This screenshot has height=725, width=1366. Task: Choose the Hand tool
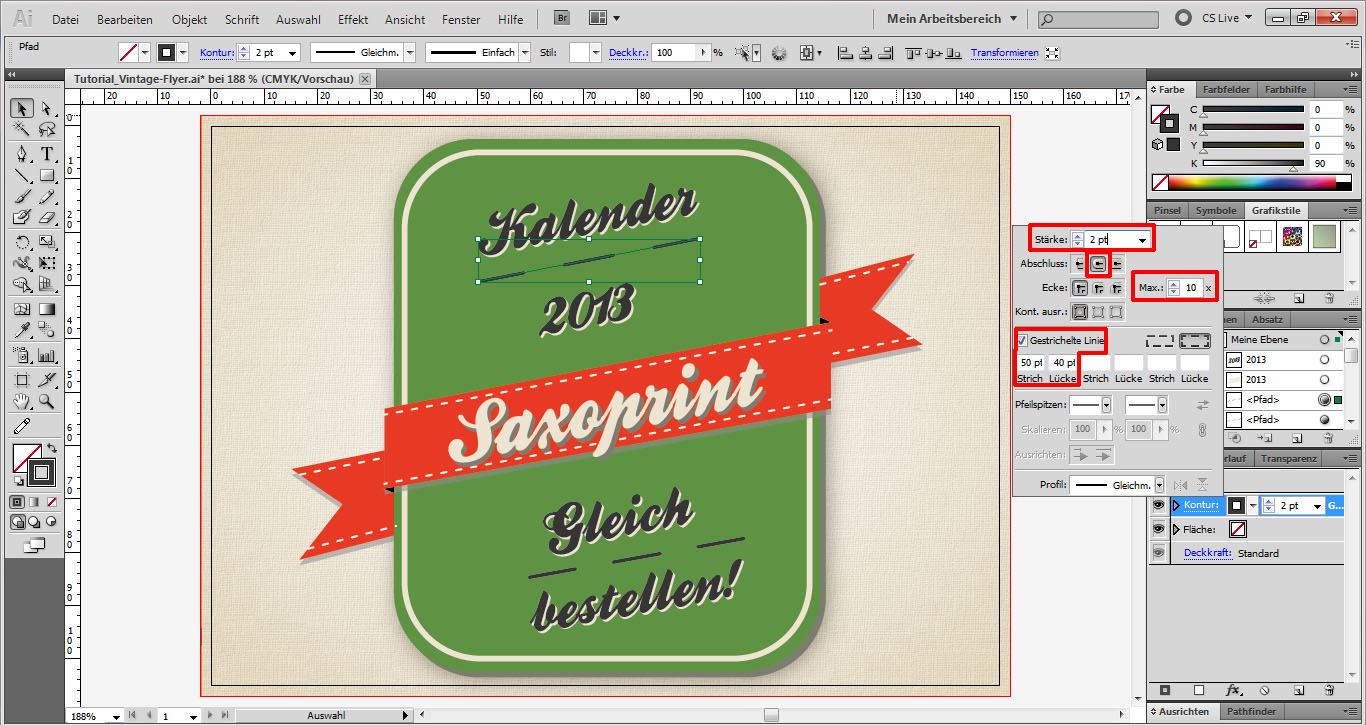pyautogui.click(x=22, y=402)
